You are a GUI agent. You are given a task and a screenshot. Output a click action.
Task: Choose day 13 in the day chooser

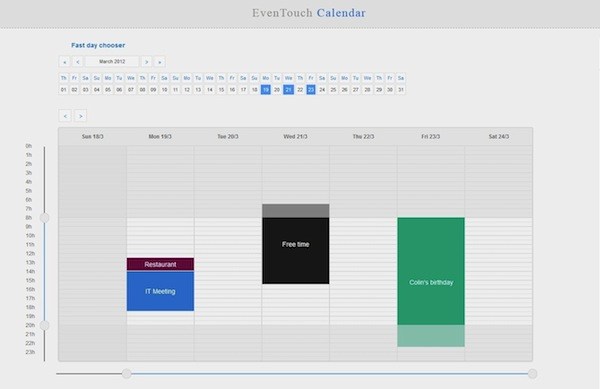(198, 90)
